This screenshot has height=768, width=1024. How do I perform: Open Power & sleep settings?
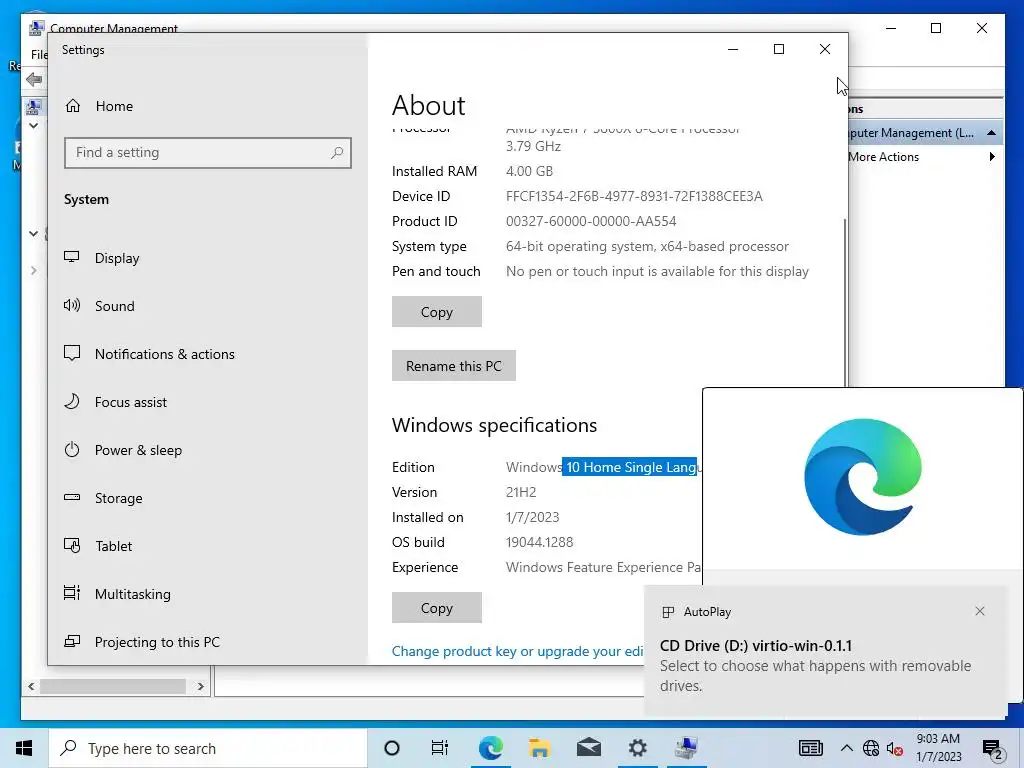tap(123, 450)
